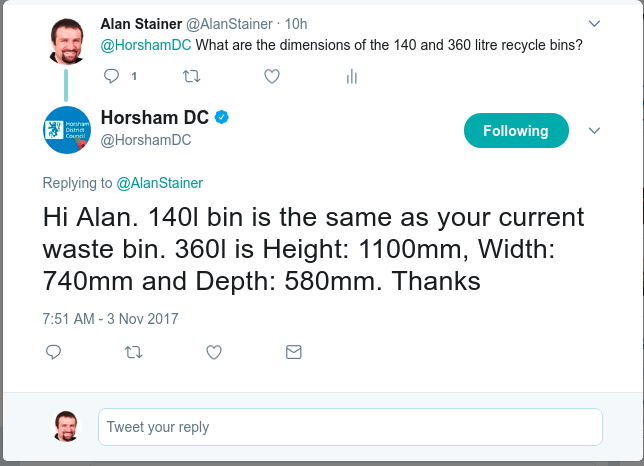Send Horsham DC tweet via direct message envelope
This screenshot has height=466, width=644.
[294, 352]
